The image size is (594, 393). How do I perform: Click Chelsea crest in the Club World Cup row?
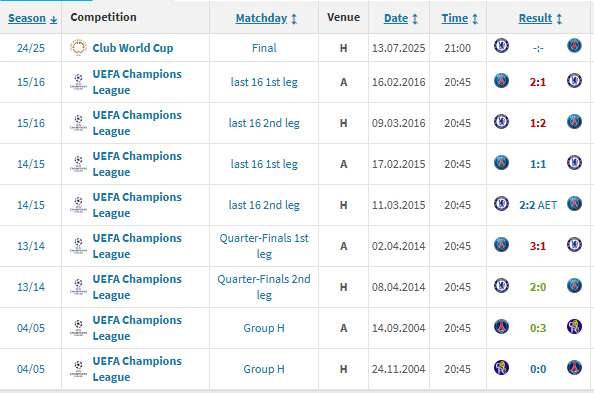[501, 46]
